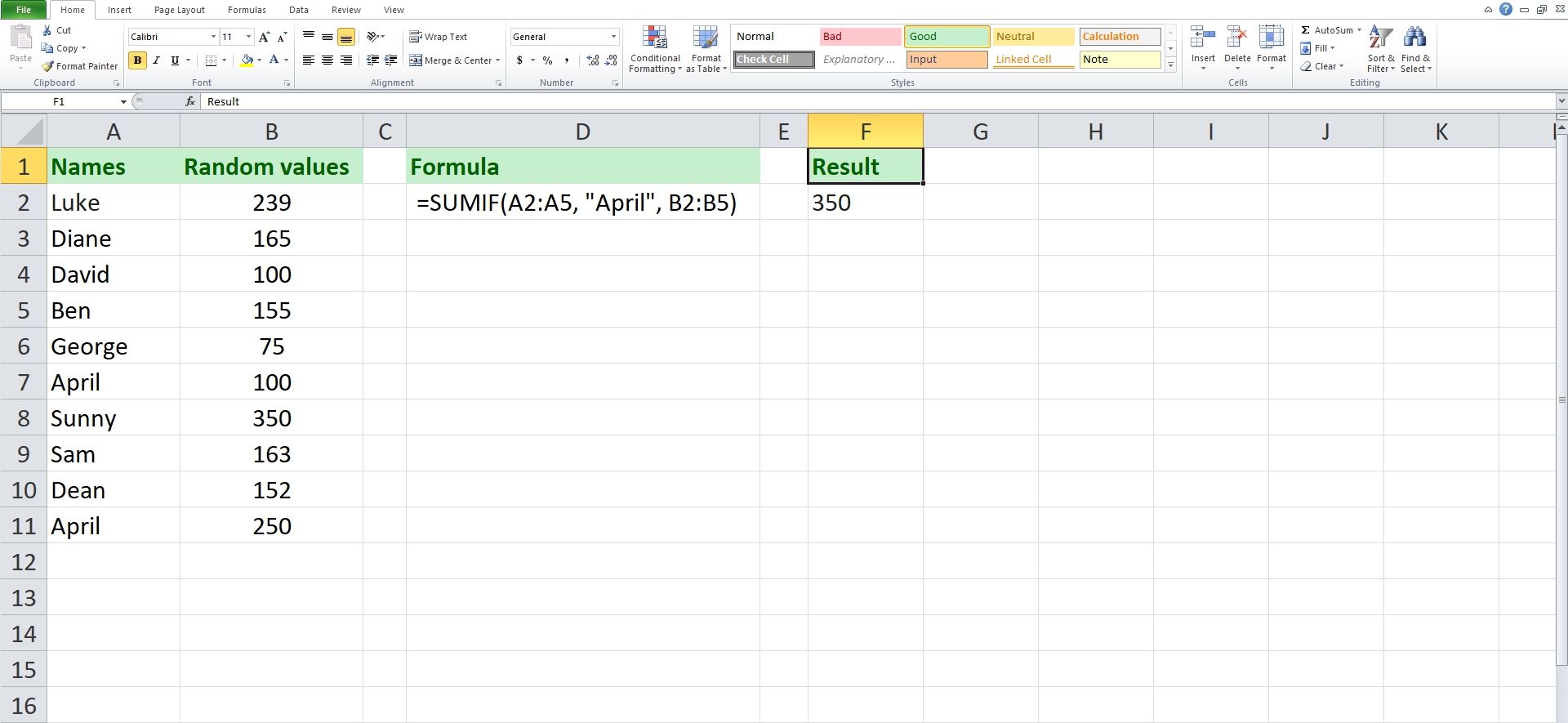
Task: Increase font size with Grow Font
Action: pos(264,37)
